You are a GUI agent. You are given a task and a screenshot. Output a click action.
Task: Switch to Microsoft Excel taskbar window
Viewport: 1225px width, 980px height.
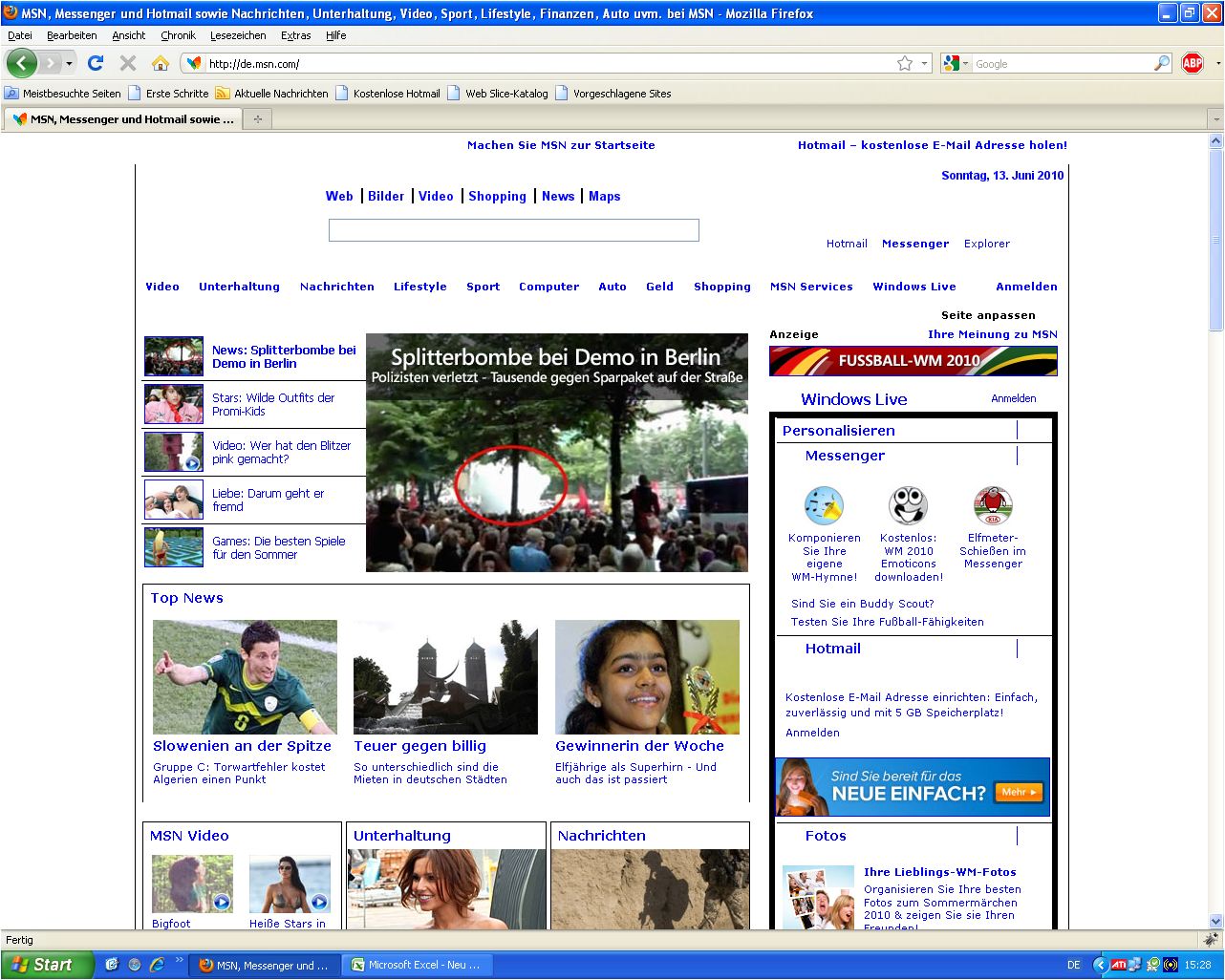coord(417,965)
